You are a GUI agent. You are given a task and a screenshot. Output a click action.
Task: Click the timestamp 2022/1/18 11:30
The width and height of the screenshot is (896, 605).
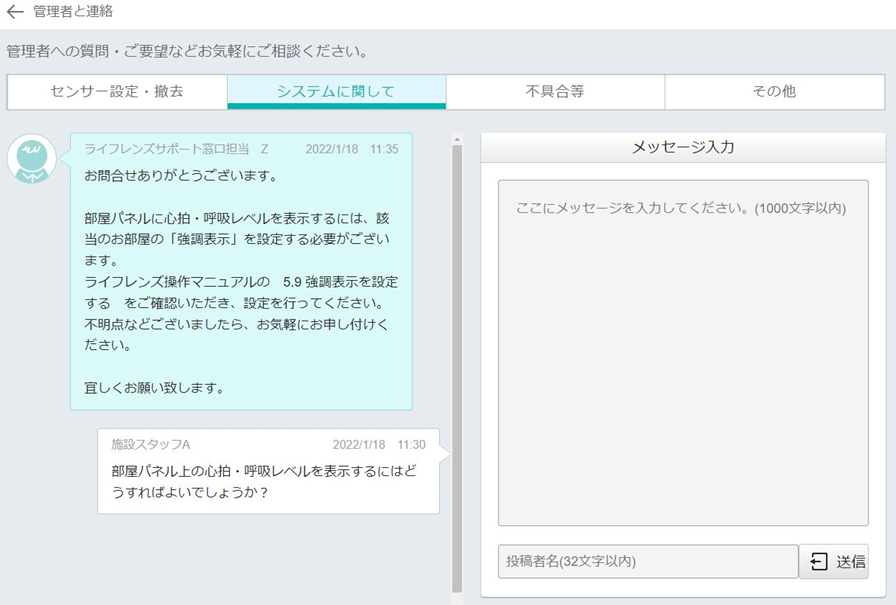coord(379,444)
